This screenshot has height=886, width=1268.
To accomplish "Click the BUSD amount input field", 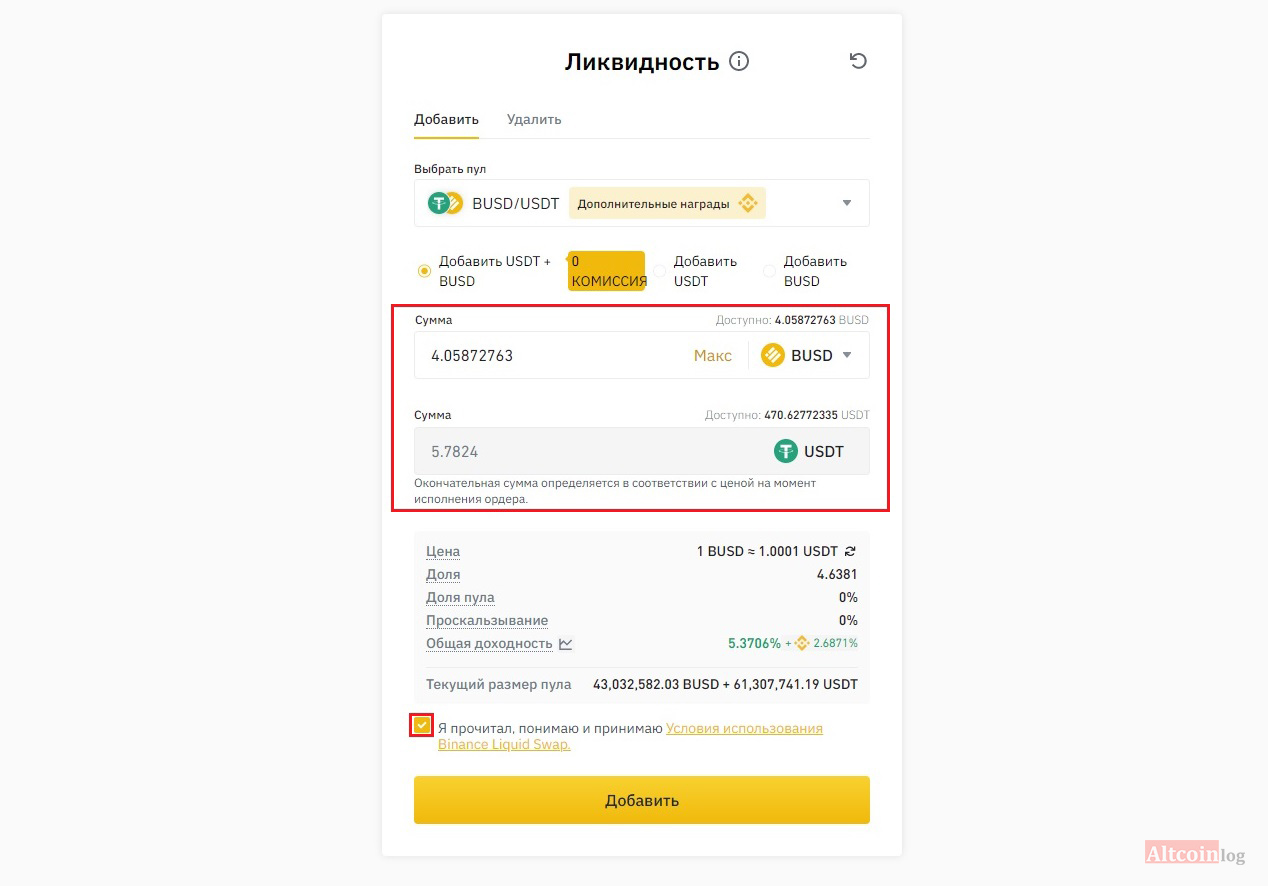I will (550, 355).
